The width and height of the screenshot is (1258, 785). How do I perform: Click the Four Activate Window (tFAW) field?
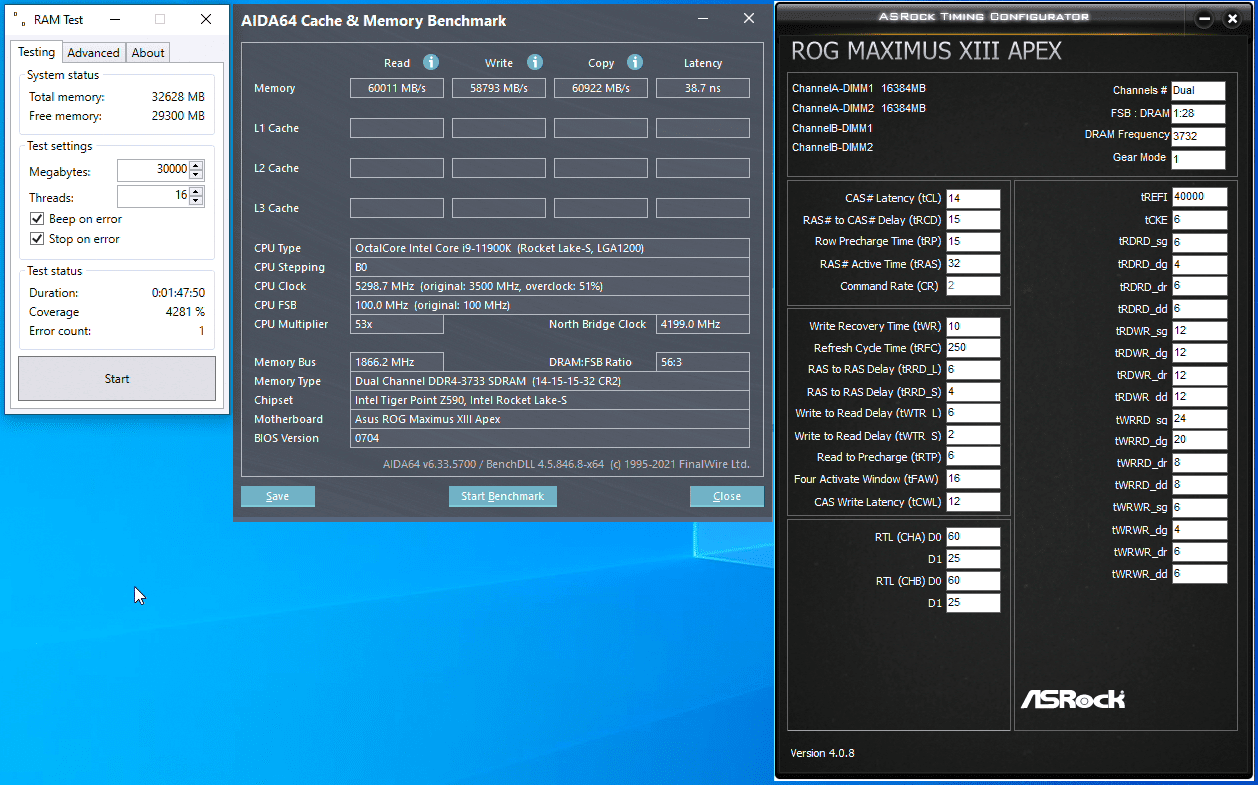click(x=973, y=480)
